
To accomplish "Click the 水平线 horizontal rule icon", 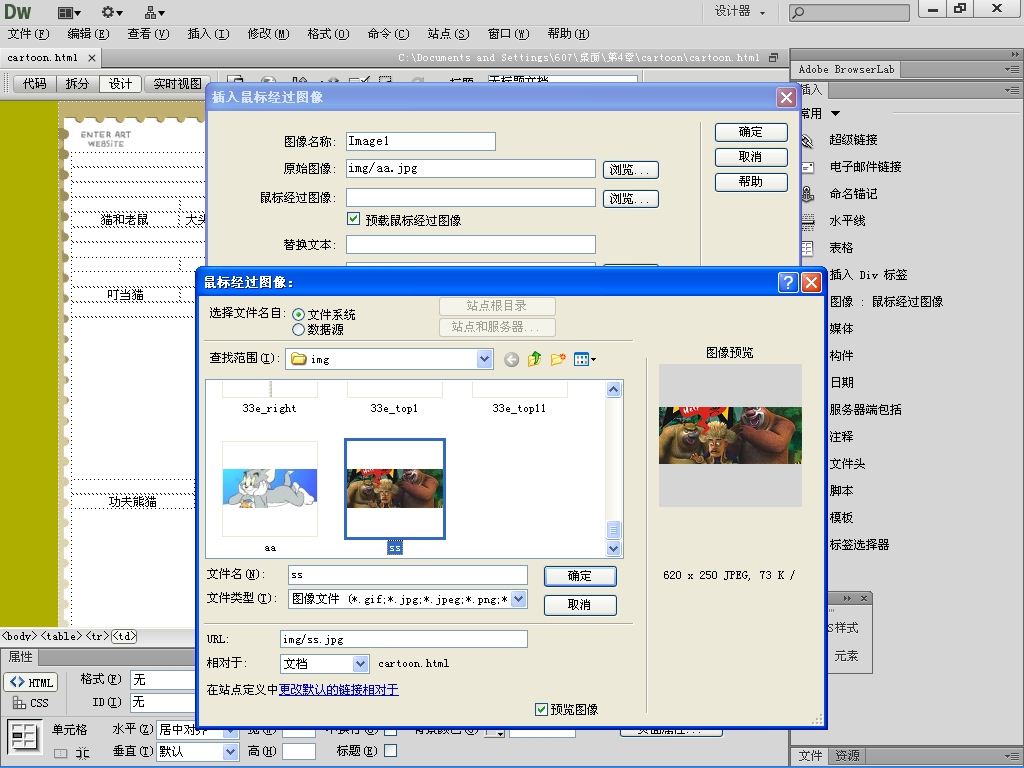I will pyautogui.click(x=808, y=221).
